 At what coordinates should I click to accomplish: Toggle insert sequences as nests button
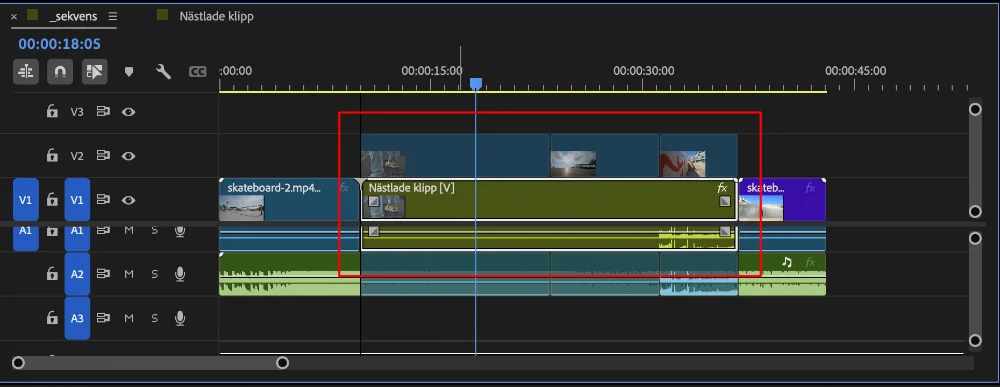(x=26, y=72)
